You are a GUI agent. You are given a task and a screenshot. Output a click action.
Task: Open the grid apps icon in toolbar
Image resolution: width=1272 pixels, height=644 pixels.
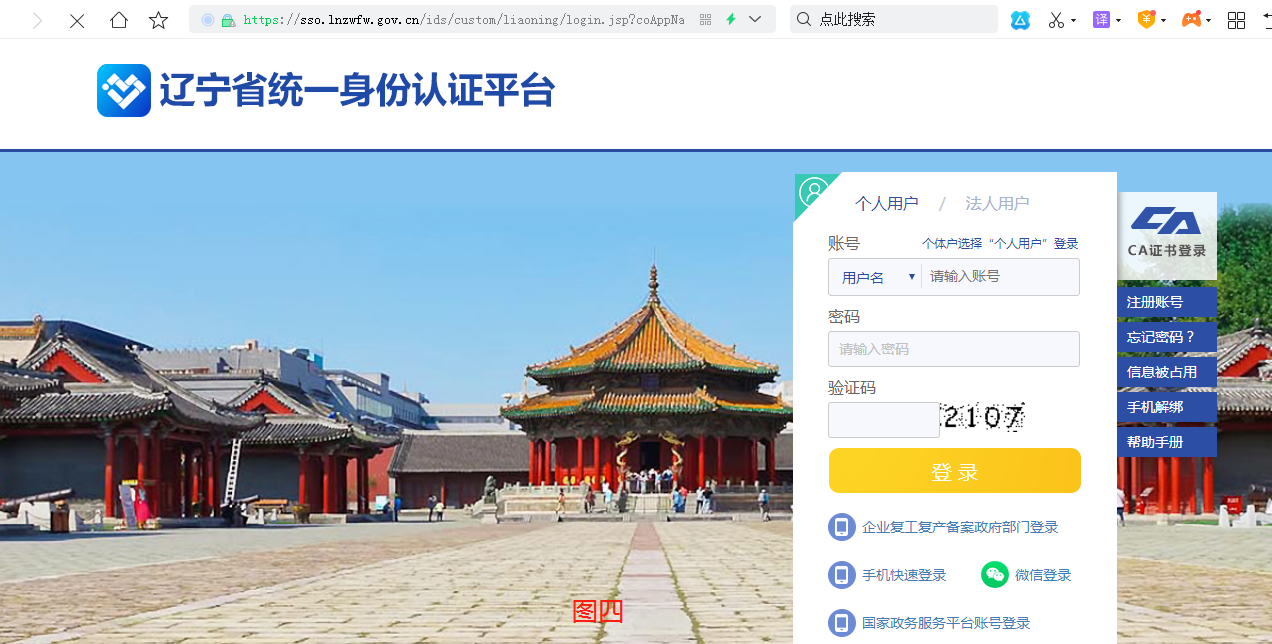1236,20
